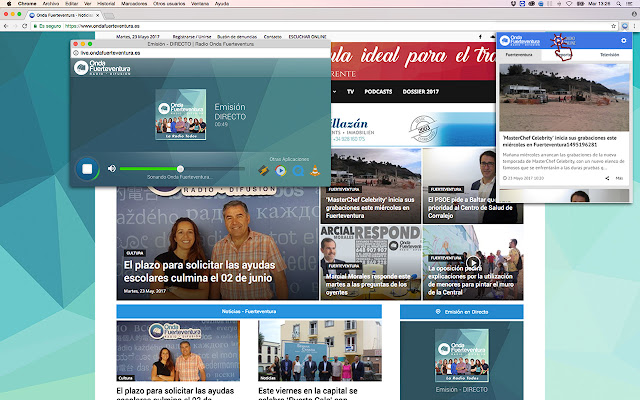Screen dimensions: 640x400
Task: Open a new tab with the tab button
Action: [x=109, y=16]
